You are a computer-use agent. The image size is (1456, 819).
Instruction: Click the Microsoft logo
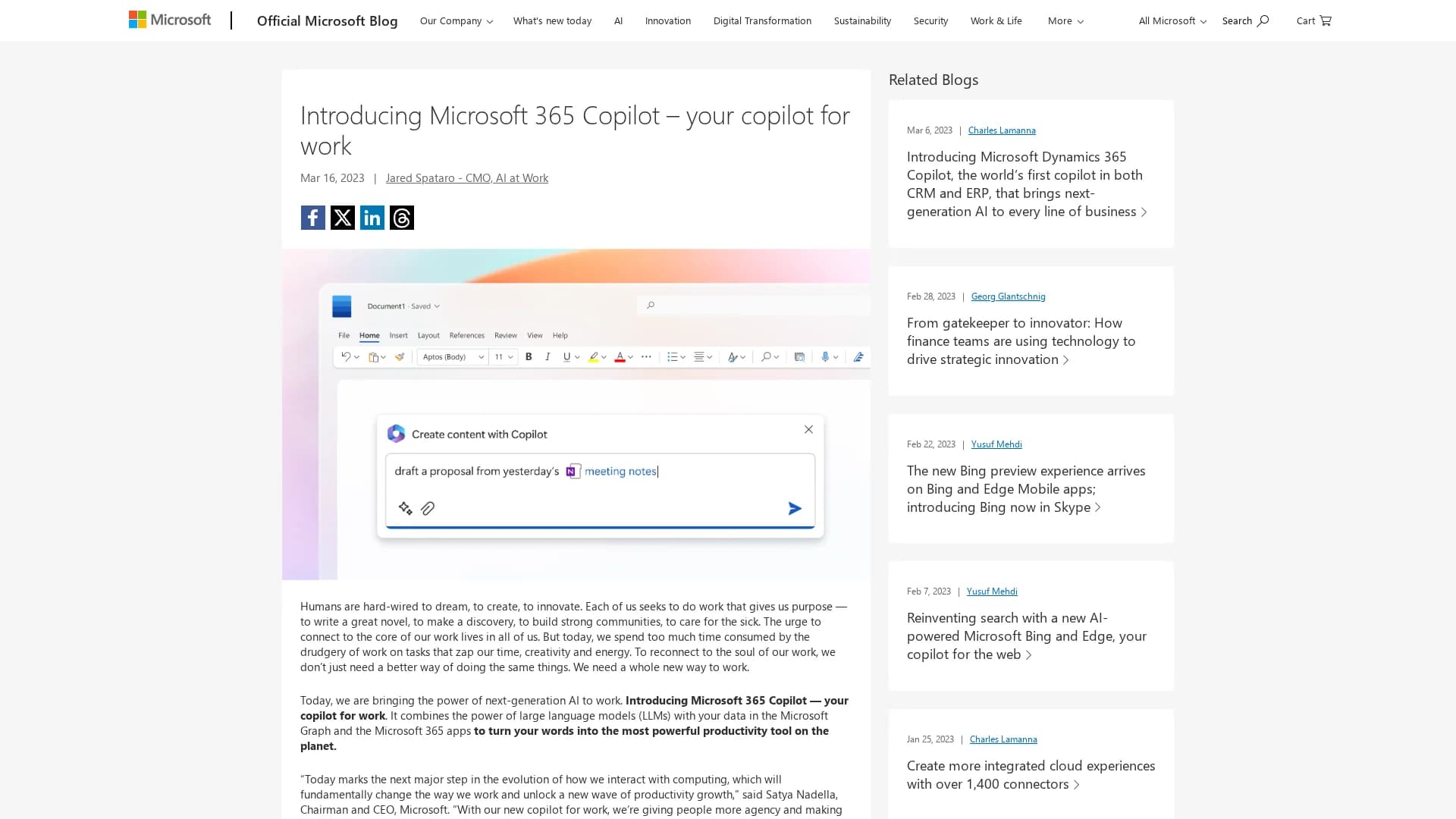[170, 20]
